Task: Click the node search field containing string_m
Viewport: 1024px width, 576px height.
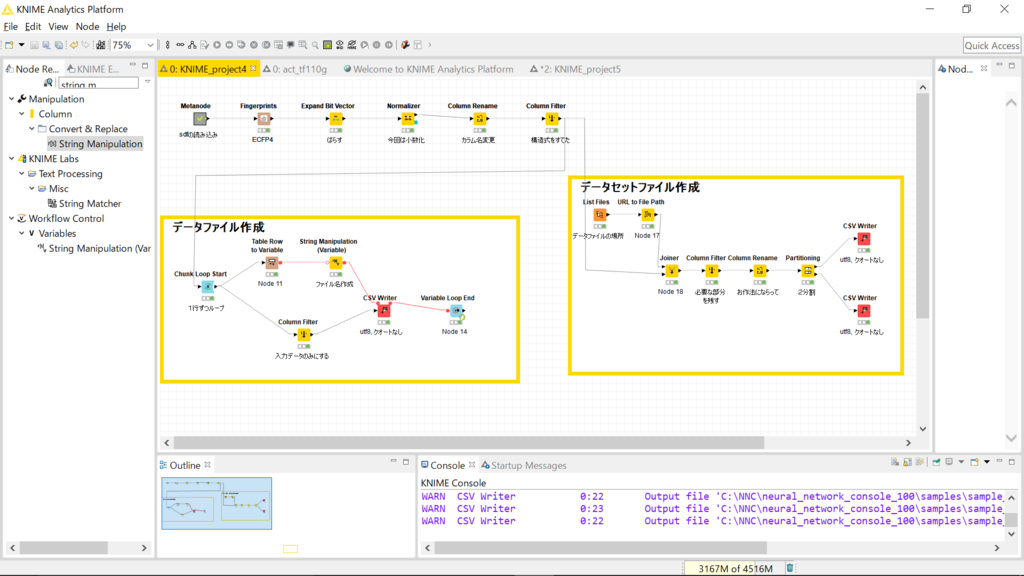Action: click(x=99, y=83)
